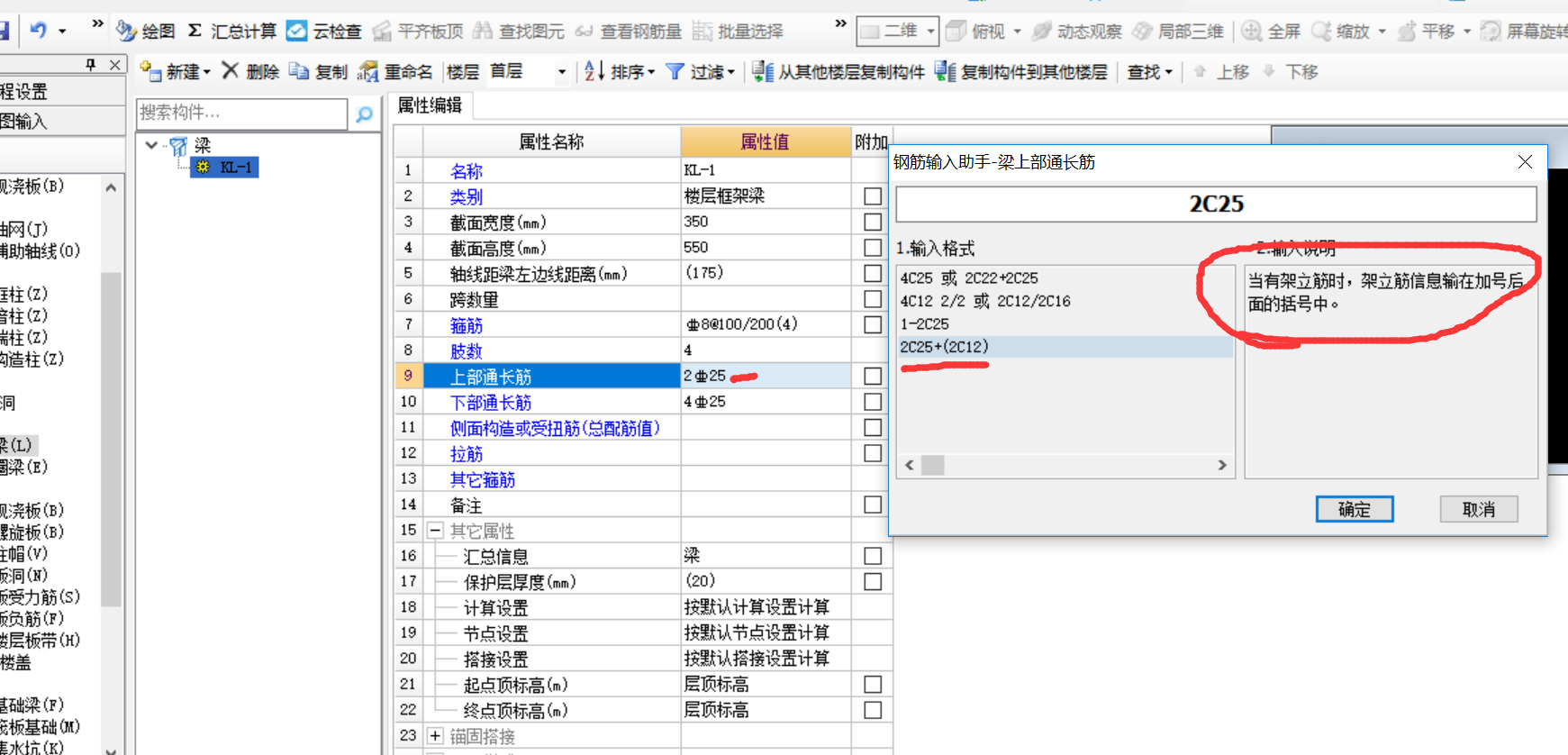Viewport: 1568px width, 755px height.
Task: Click the 下部通长筋 property name
Action: click(x=491, y=402)
